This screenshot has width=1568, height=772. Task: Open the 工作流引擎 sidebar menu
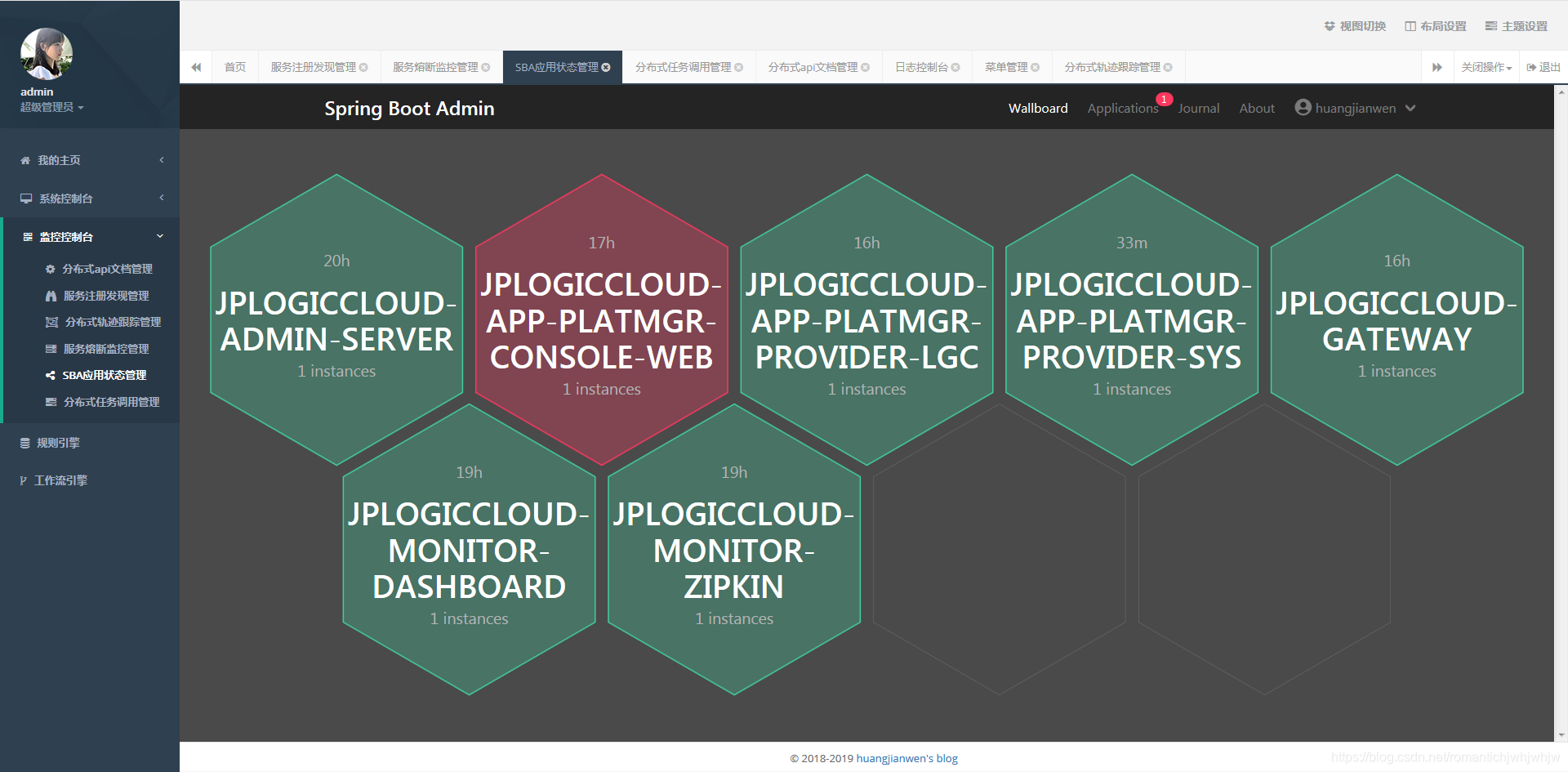tap(61, 480)
